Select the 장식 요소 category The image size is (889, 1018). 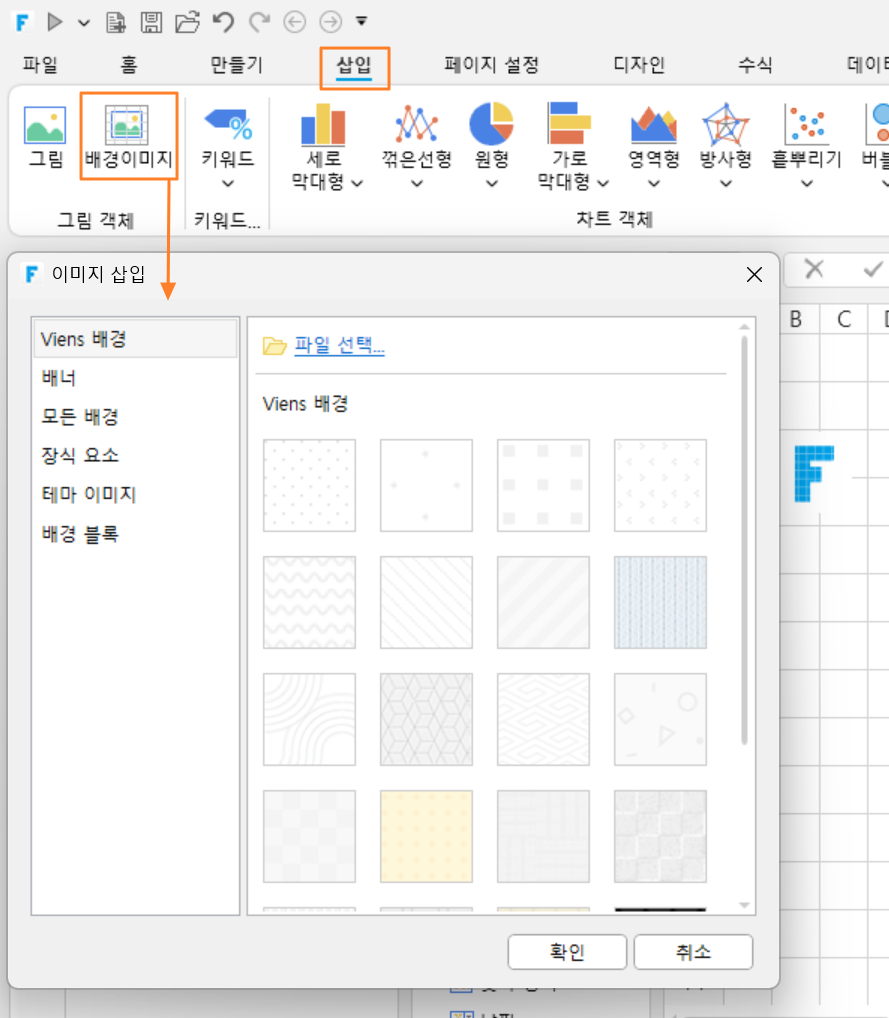point(81,455)
